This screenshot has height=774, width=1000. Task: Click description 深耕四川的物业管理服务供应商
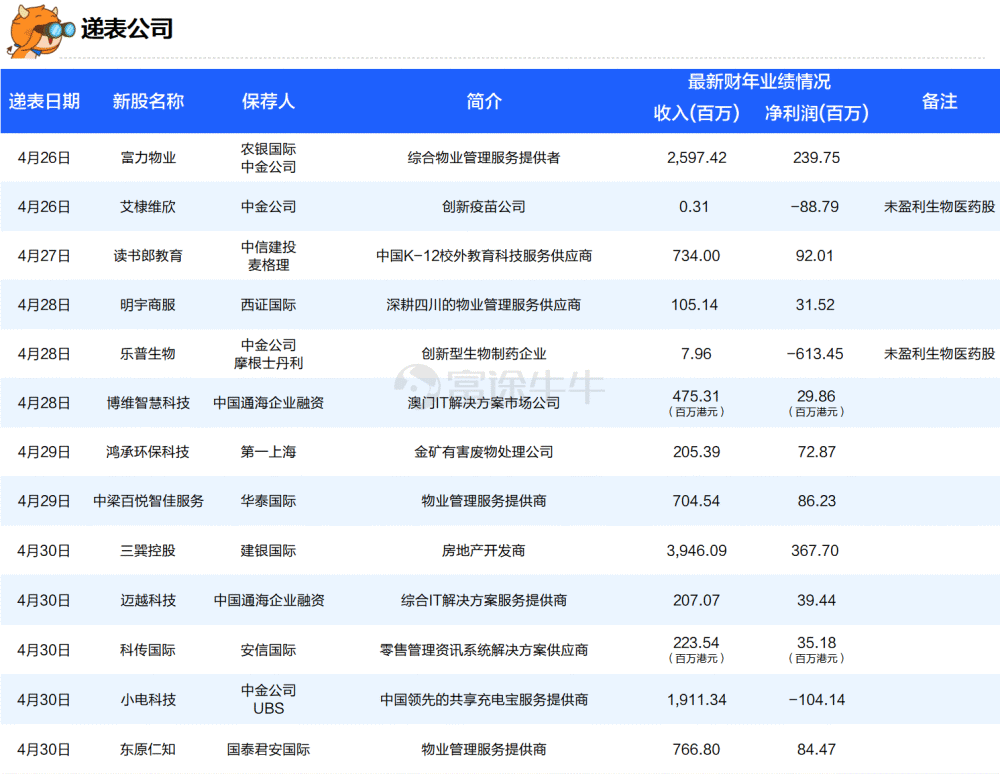(484, 305)
